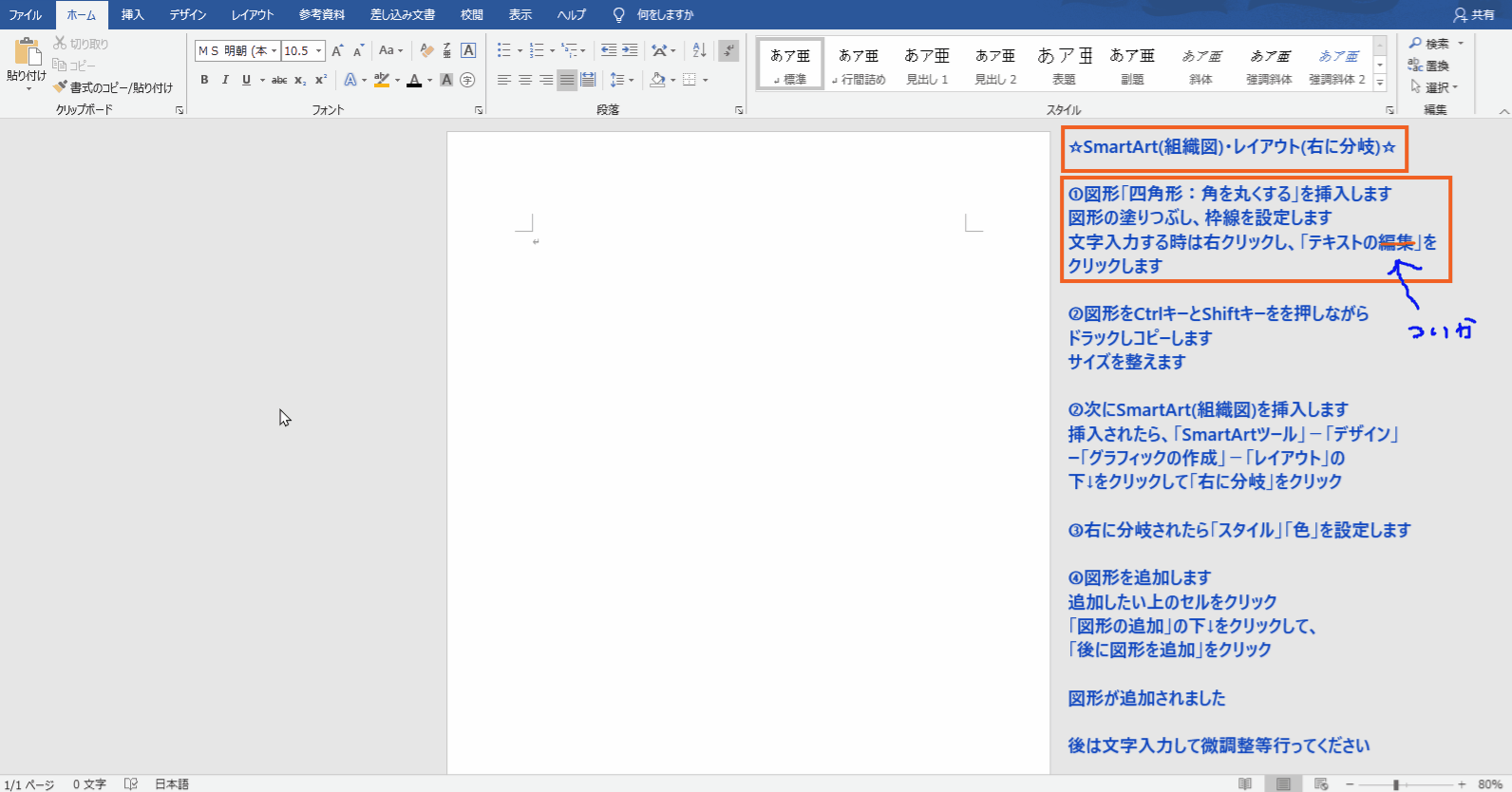Click the Format Painter brush icon
The width and height of the screenshot is (1512, 792).
click(61, 87)
